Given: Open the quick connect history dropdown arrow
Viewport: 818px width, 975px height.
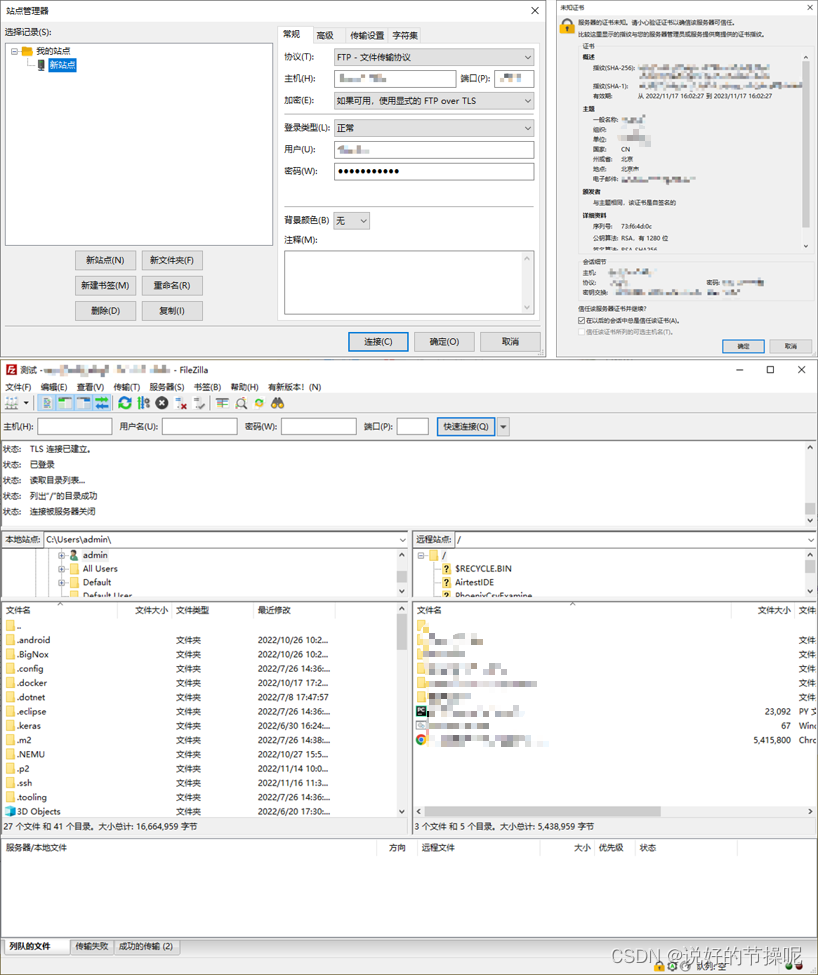Looking at the screenshot, I should tap(503, 427).
